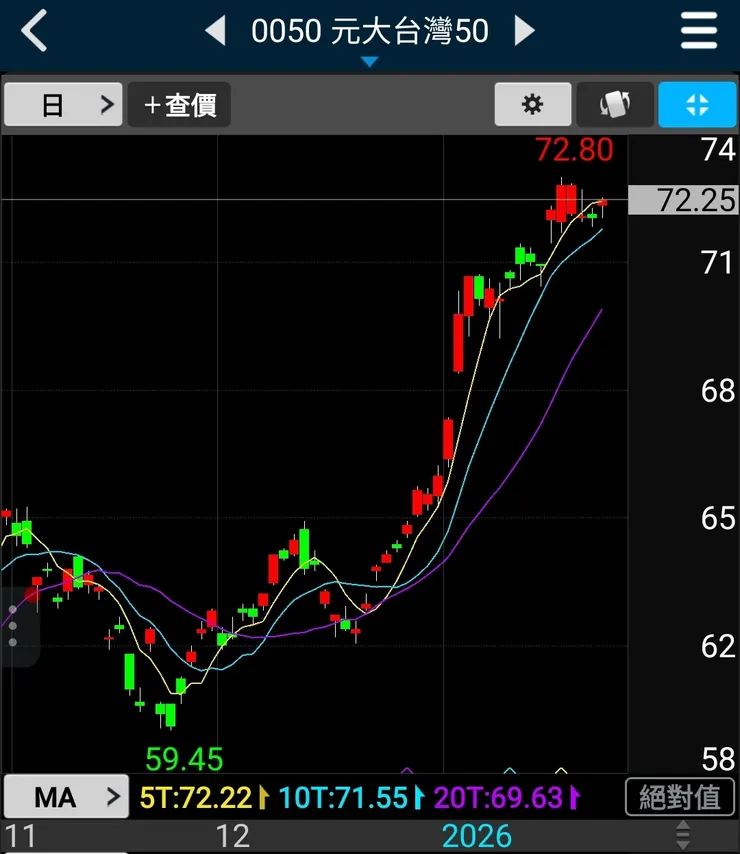
Task: Open chart settings gear
Action: click(533, 105)
